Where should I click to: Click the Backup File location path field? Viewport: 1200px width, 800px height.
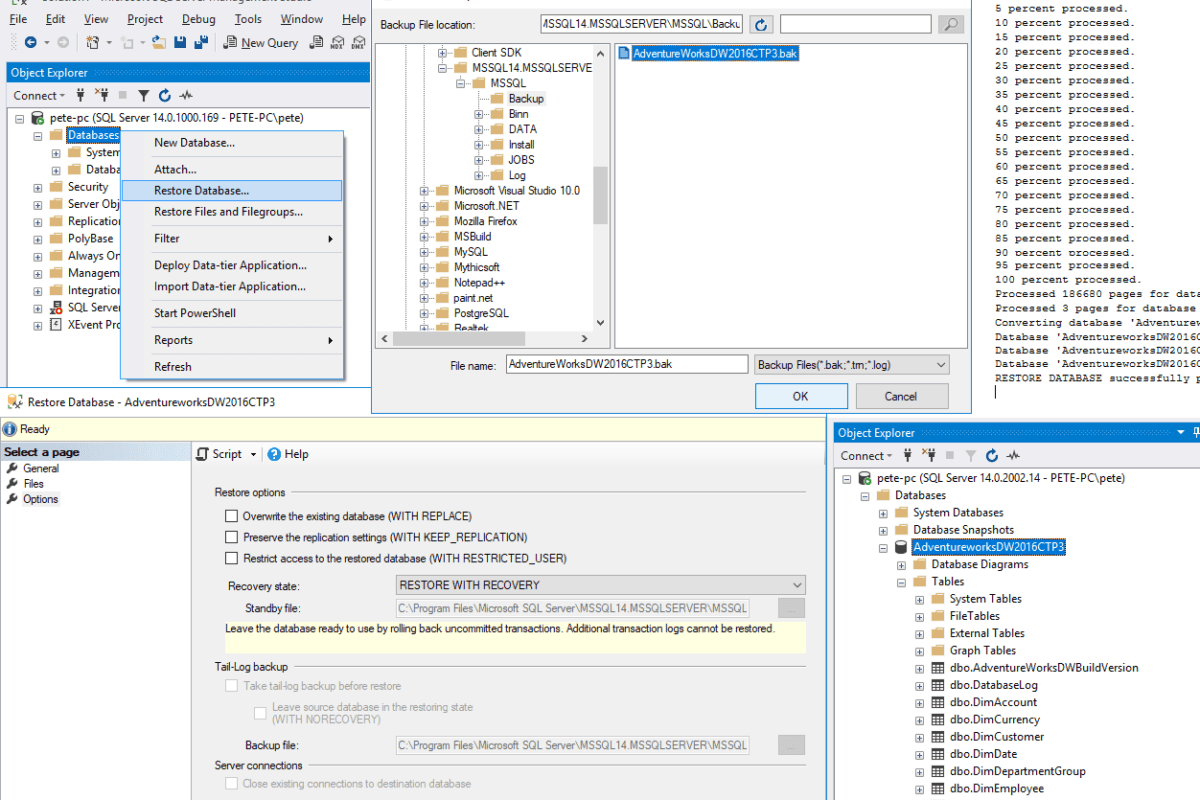(x=641, y=24)
